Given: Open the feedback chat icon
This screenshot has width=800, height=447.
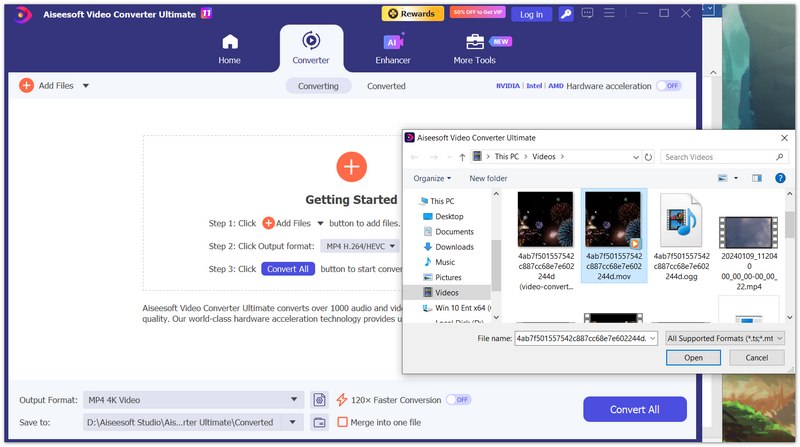Looking at the screenshot, I should [x=587, y=13].
